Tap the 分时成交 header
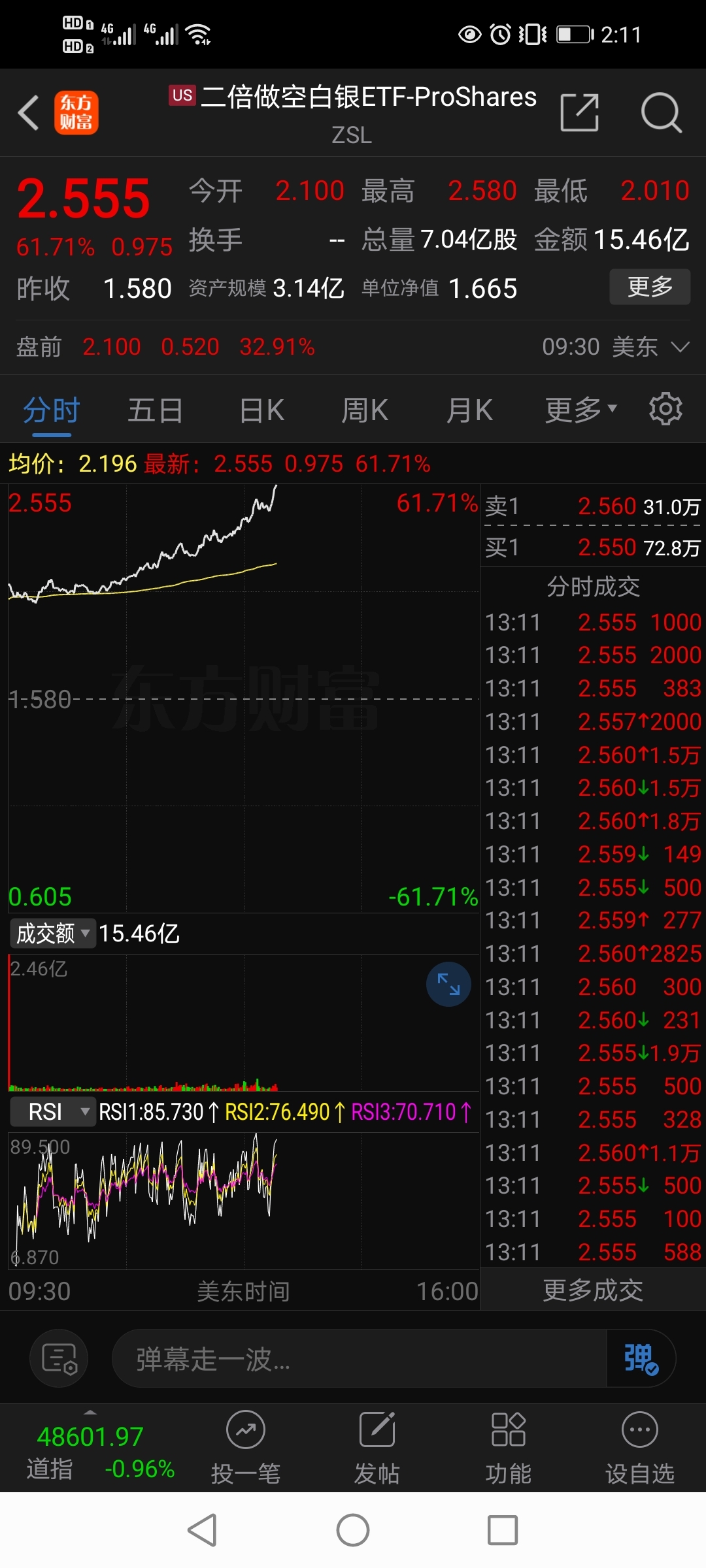706x1568 pixels. tap(593, 587)
